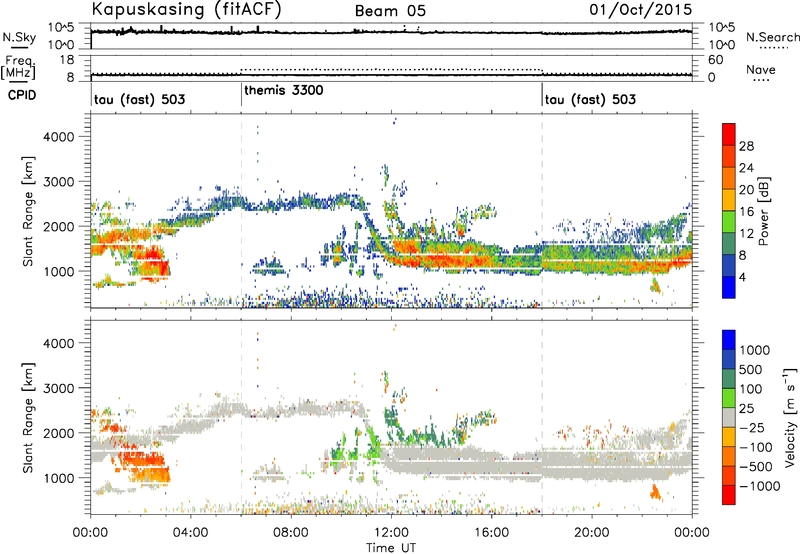Viewport: 800px width, 554px height.
Task: Click the '16' tick on Power colorbar
Action: click(x=746, y=212)
